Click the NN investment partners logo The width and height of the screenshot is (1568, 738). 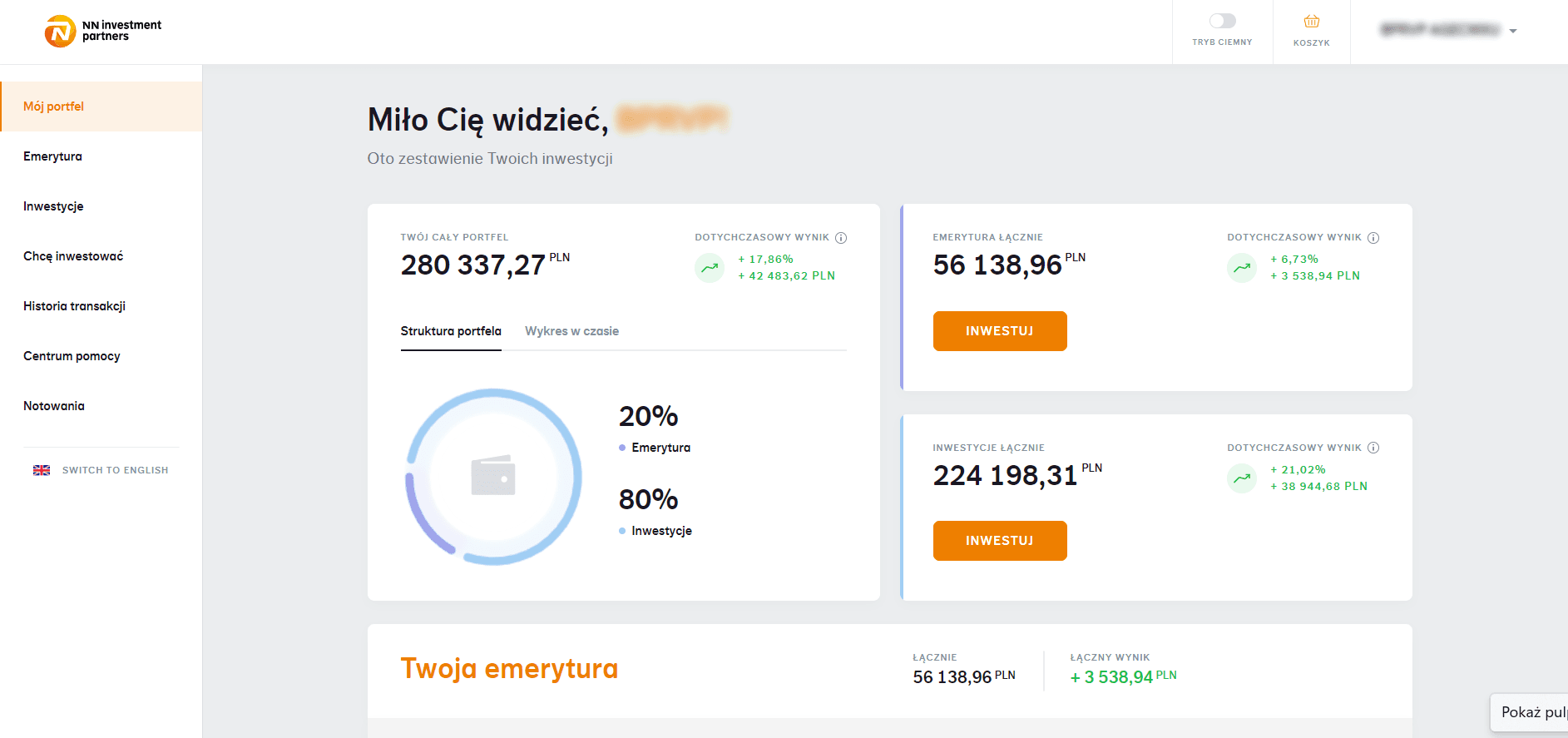tap(102, 32)
